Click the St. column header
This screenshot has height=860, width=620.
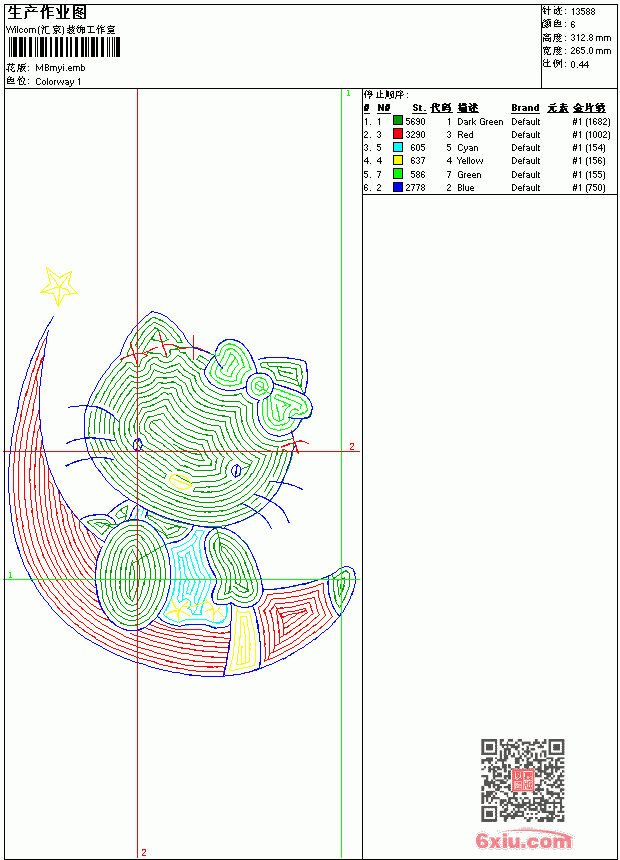419,108
